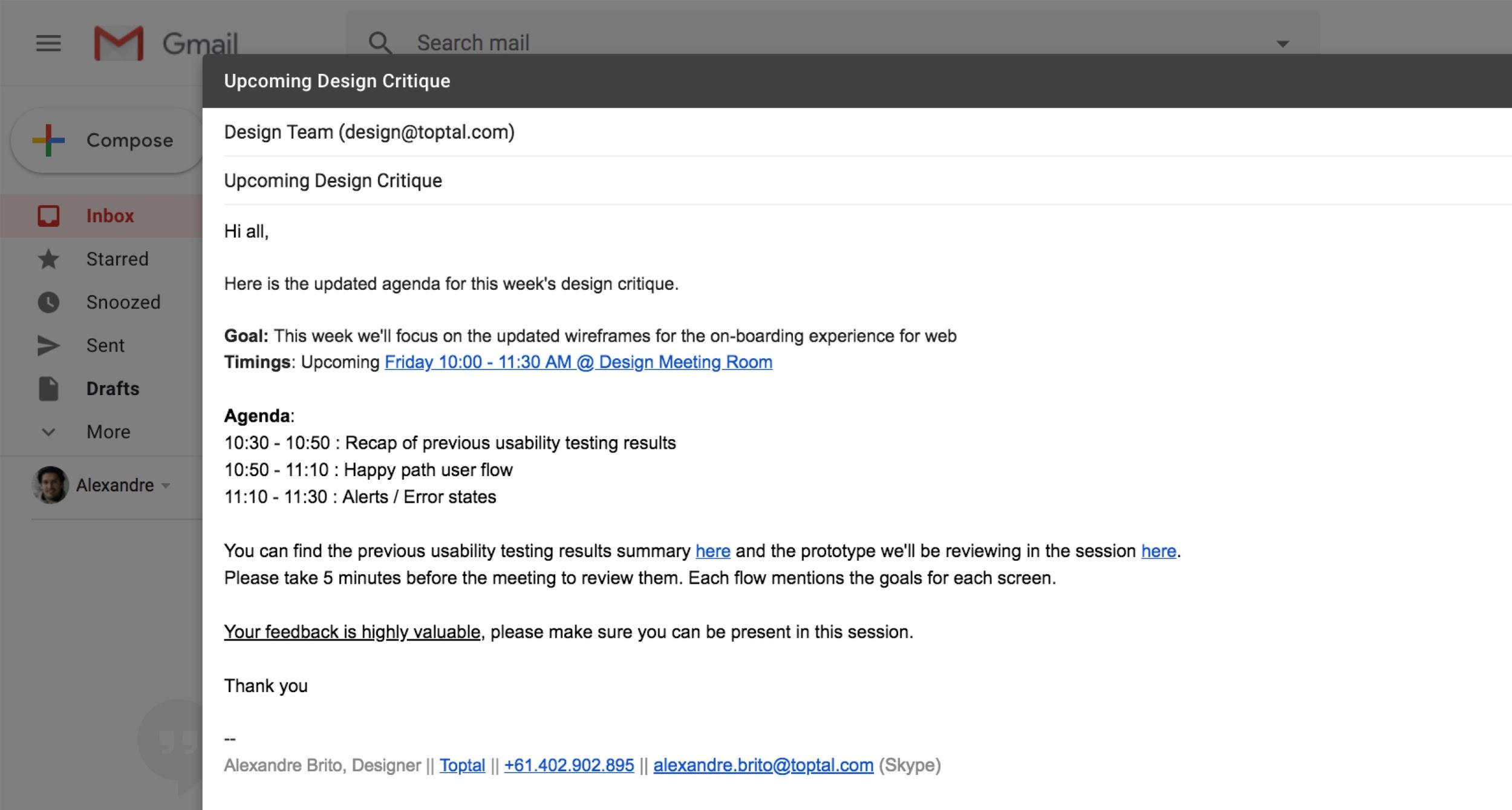
Task: Click the +61.402.902.895 phone link
Action: pos(568,765)
